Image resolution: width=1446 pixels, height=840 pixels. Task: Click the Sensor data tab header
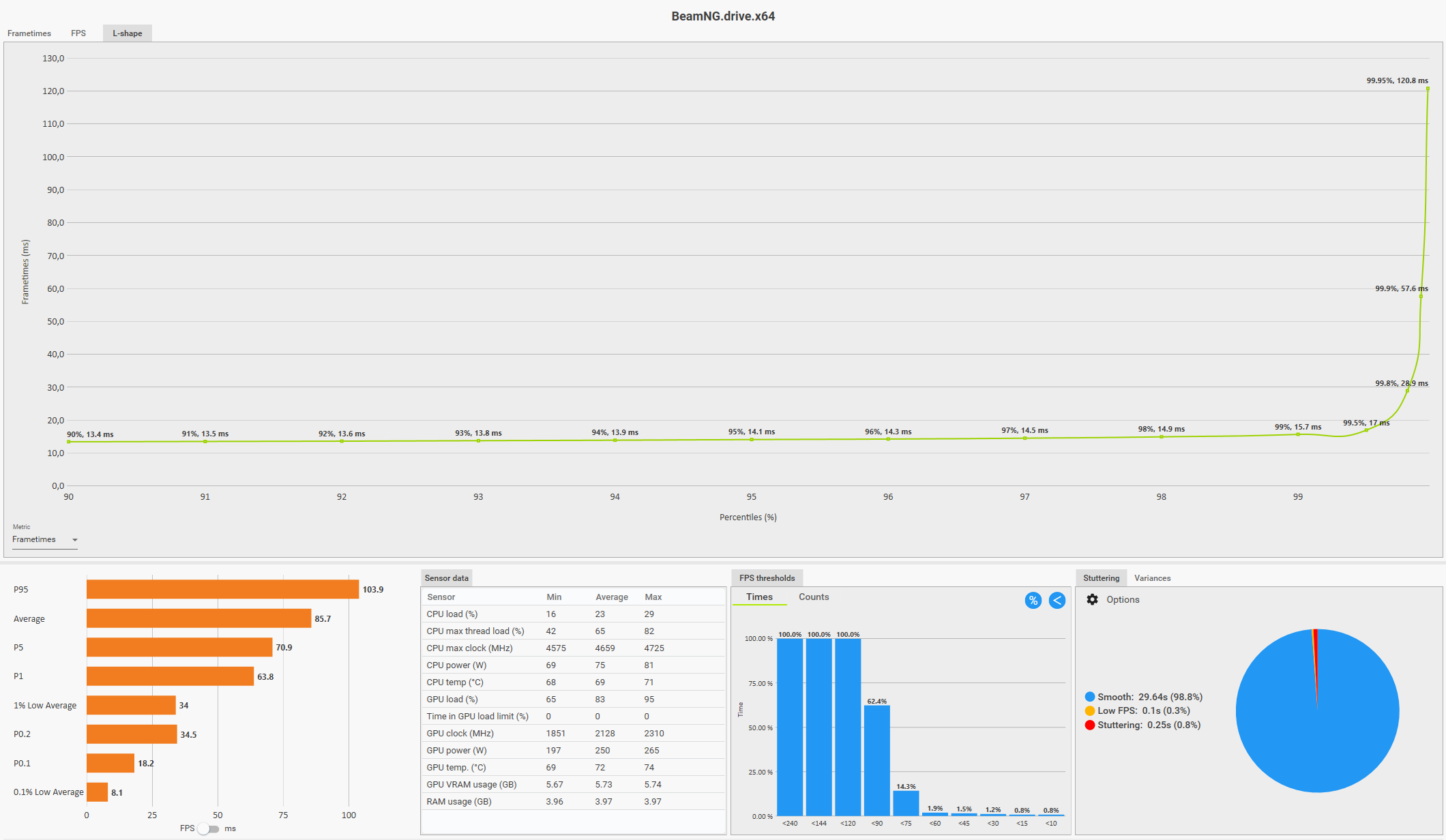pos(446,578)
